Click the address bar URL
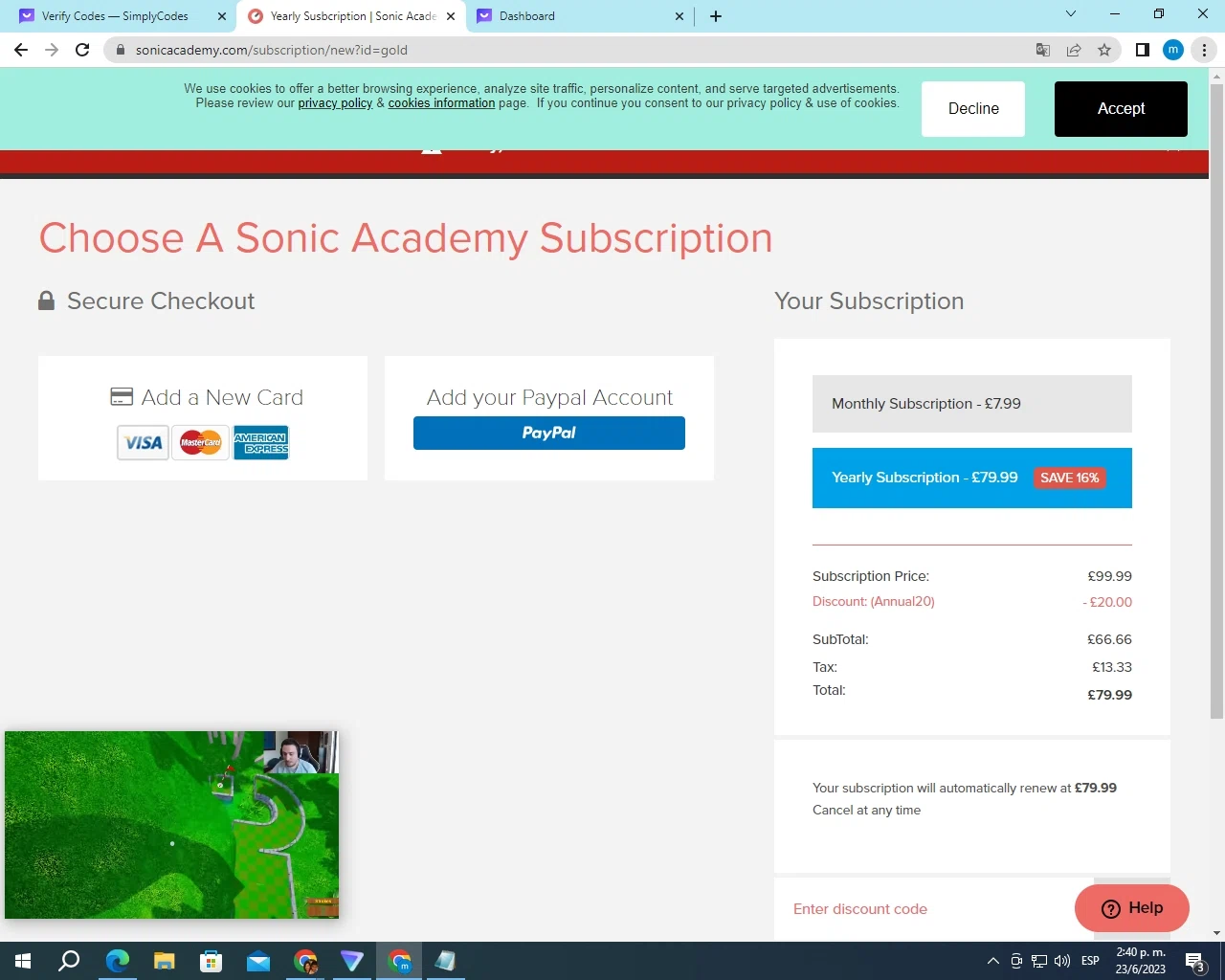Image resolution: width=1225 pixels, height=980 pixels. pos(272,50)
